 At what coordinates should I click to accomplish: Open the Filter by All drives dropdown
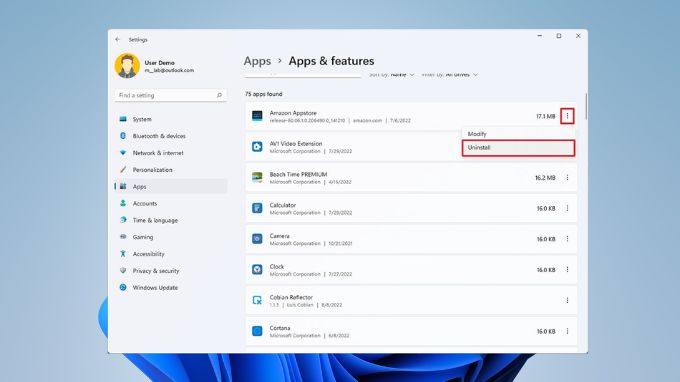click(x=450, y=75)
